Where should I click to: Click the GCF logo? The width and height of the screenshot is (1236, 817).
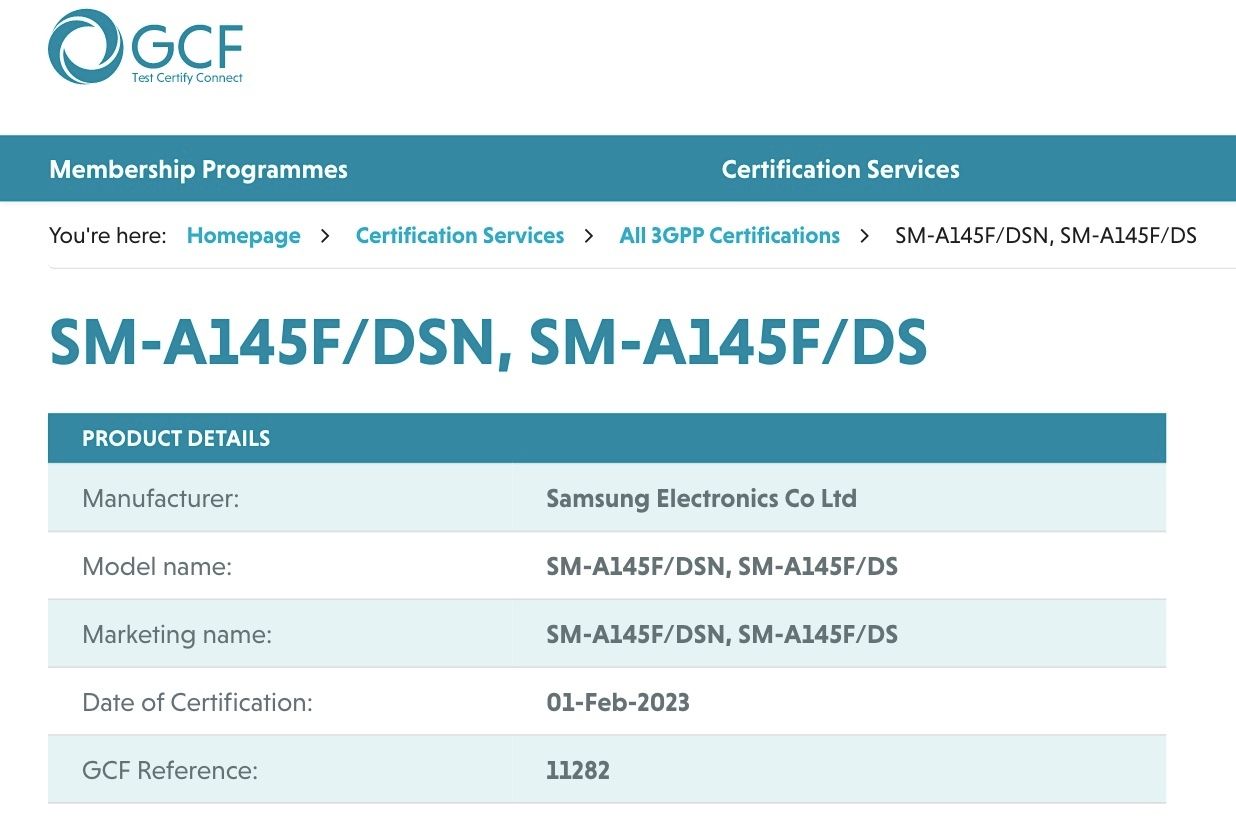[x=146, y=47]
